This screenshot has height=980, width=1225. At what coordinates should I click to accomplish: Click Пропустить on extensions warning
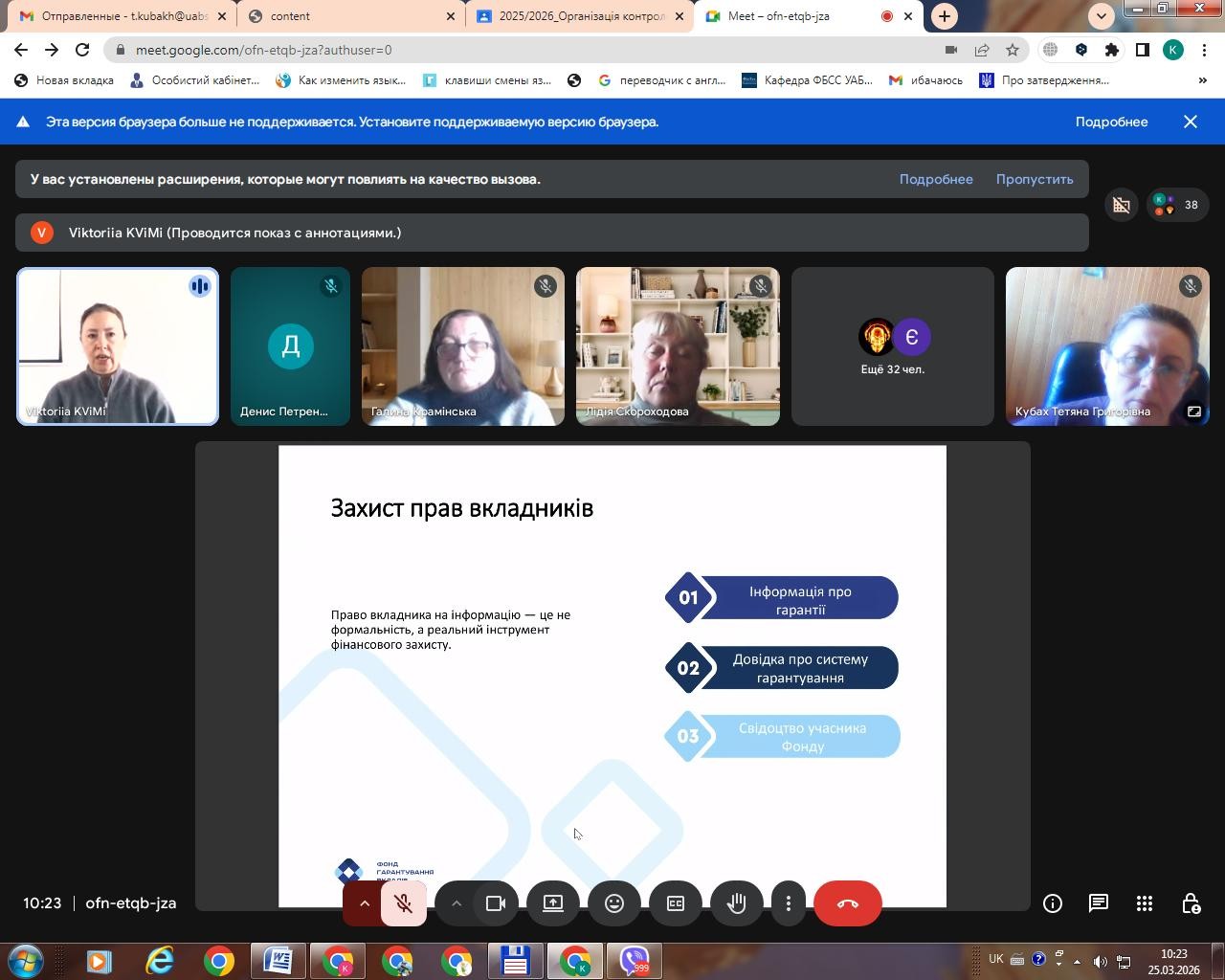pyautogui.click(x=1034, y=179)
